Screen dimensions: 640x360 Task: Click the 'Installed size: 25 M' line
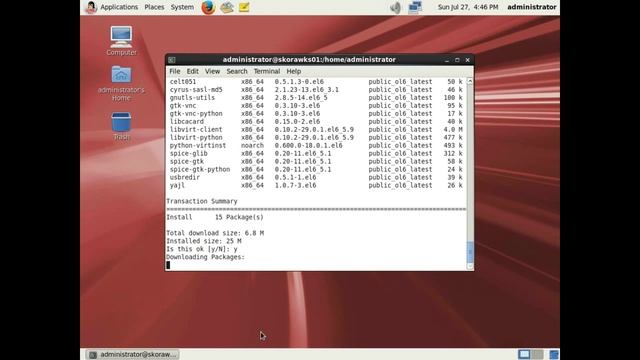click(204, 241)
